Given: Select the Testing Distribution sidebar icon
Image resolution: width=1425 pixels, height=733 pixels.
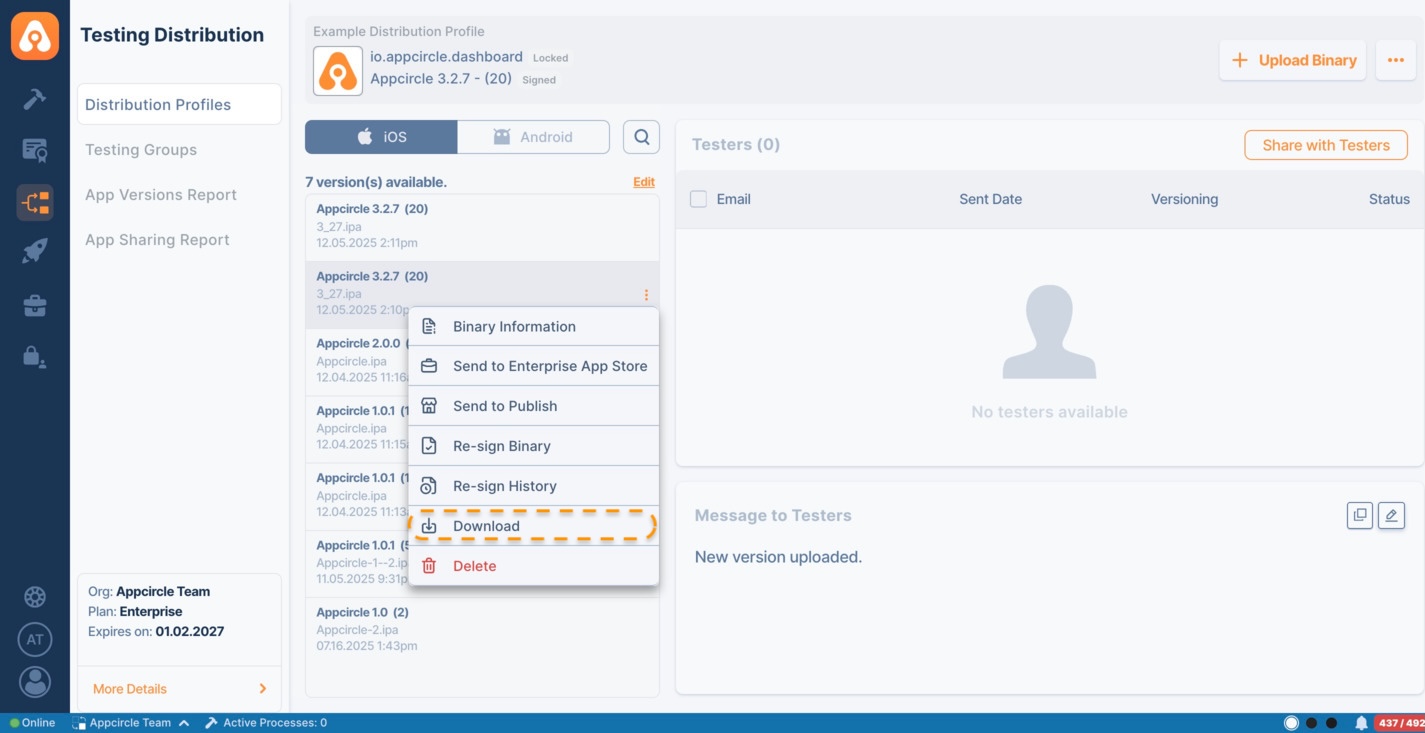Looking at the screenshot, I should point(35,202).
